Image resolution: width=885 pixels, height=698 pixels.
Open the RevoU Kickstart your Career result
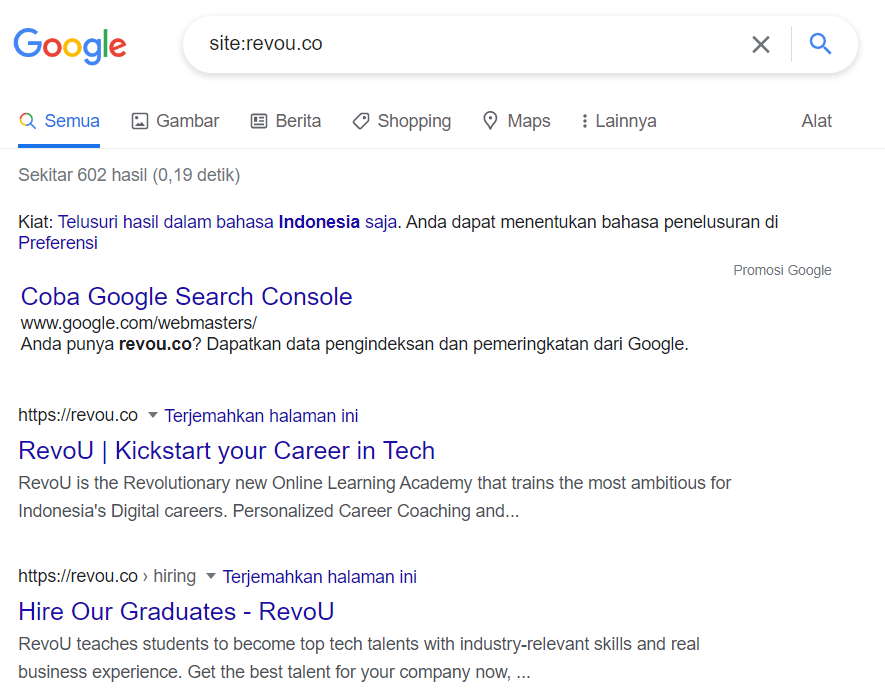click(x=226, y=450)
